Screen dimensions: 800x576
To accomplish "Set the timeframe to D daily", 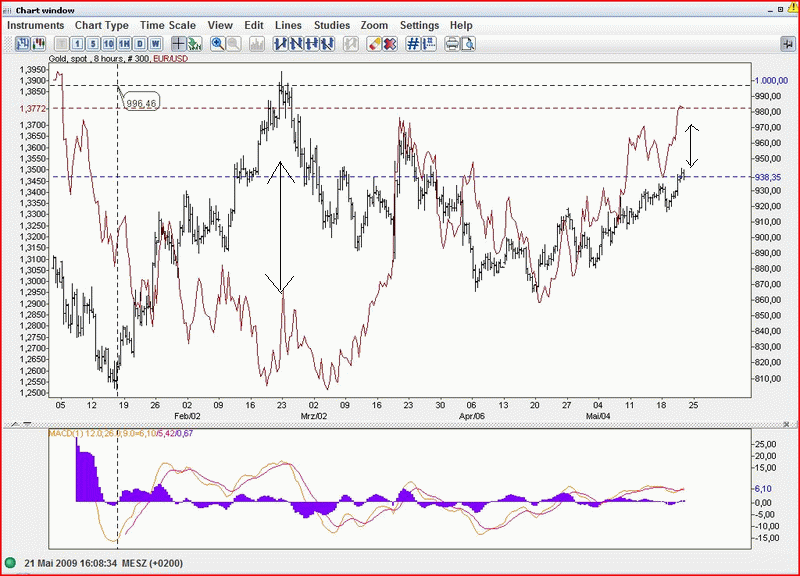I will 140,44.
